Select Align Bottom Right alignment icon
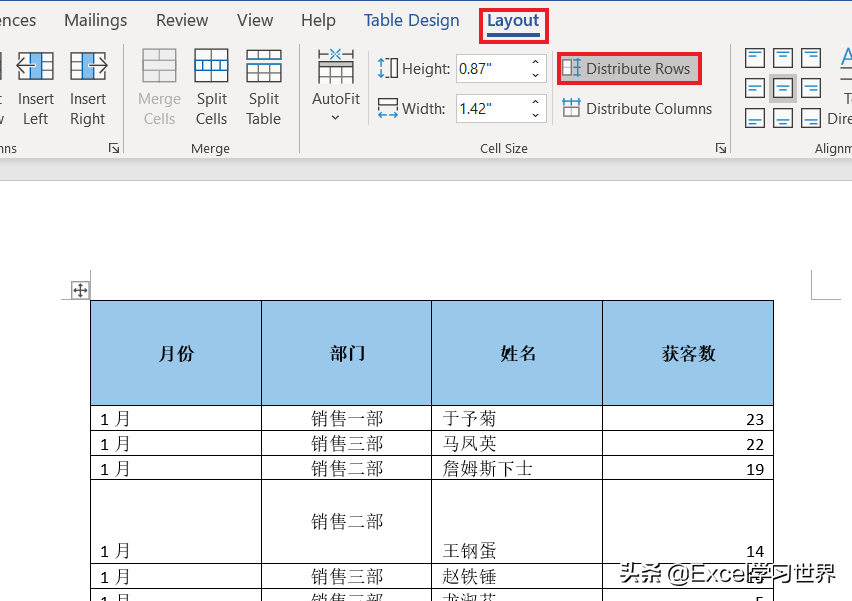 (x=811, y=118)
